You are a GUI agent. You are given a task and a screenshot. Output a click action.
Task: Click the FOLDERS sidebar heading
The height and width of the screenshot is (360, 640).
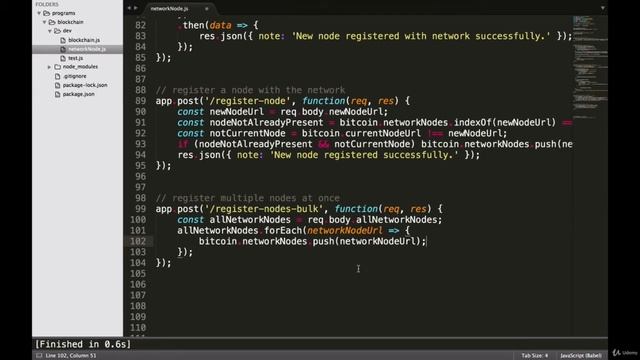tap(47, 4)
